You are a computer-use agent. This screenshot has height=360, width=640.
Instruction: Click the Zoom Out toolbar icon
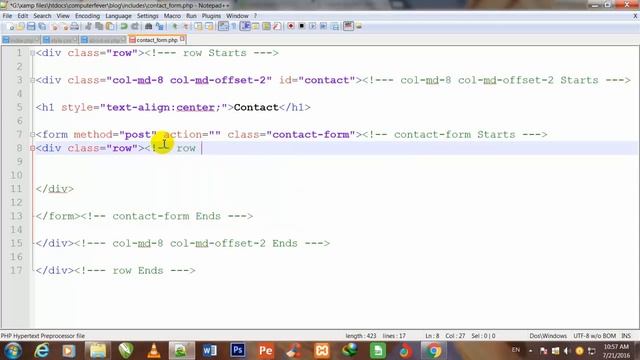click(186, 27)
